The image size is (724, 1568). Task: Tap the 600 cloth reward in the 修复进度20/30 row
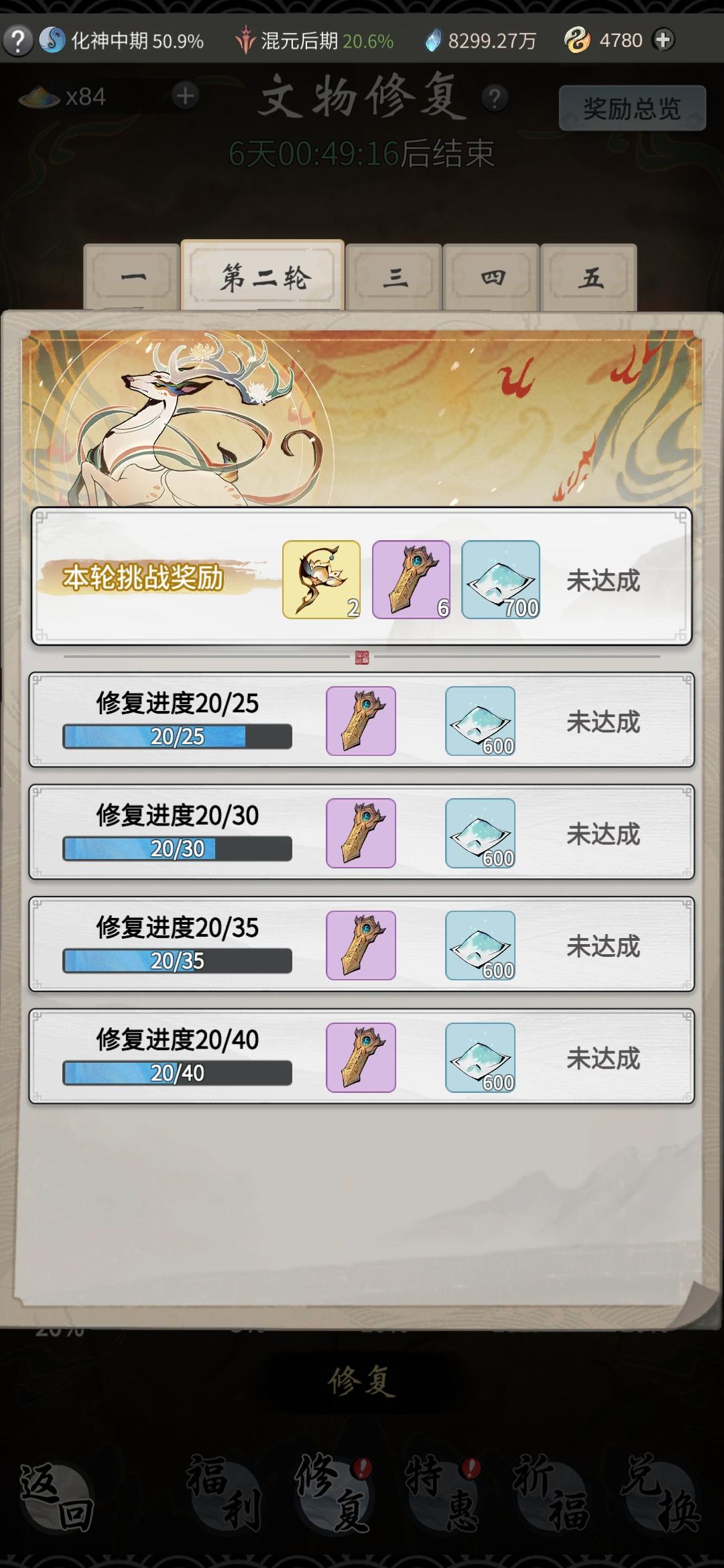(x=481, y=833)
